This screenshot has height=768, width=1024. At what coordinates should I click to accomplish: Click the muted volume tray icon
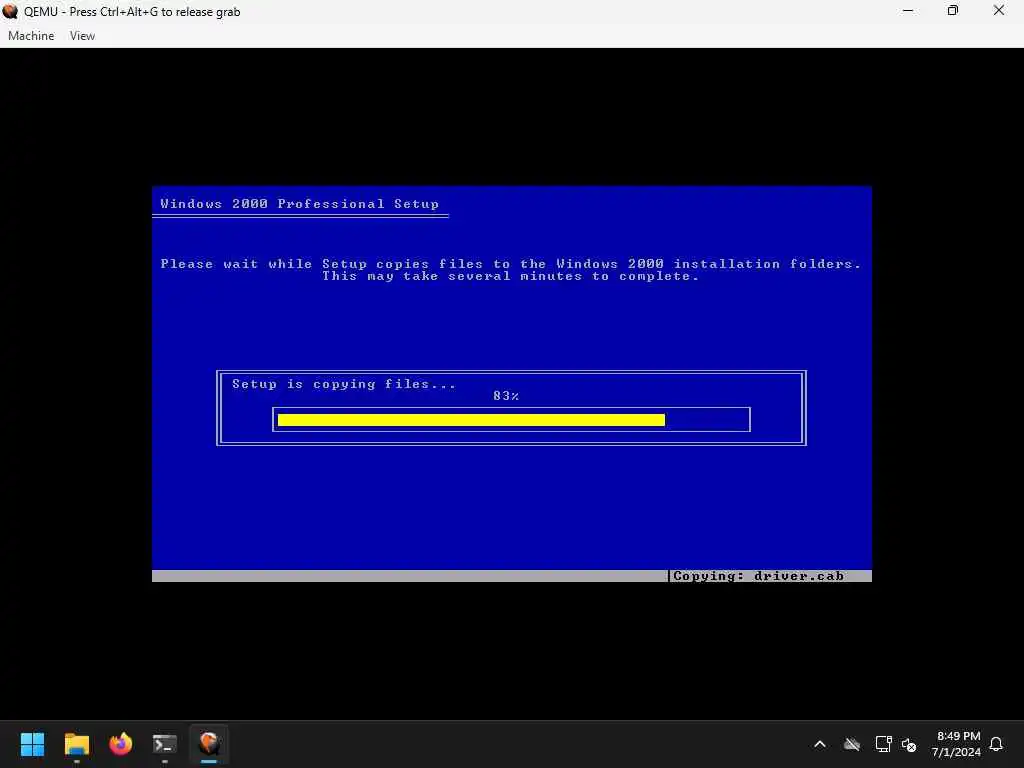coord(908,744)
